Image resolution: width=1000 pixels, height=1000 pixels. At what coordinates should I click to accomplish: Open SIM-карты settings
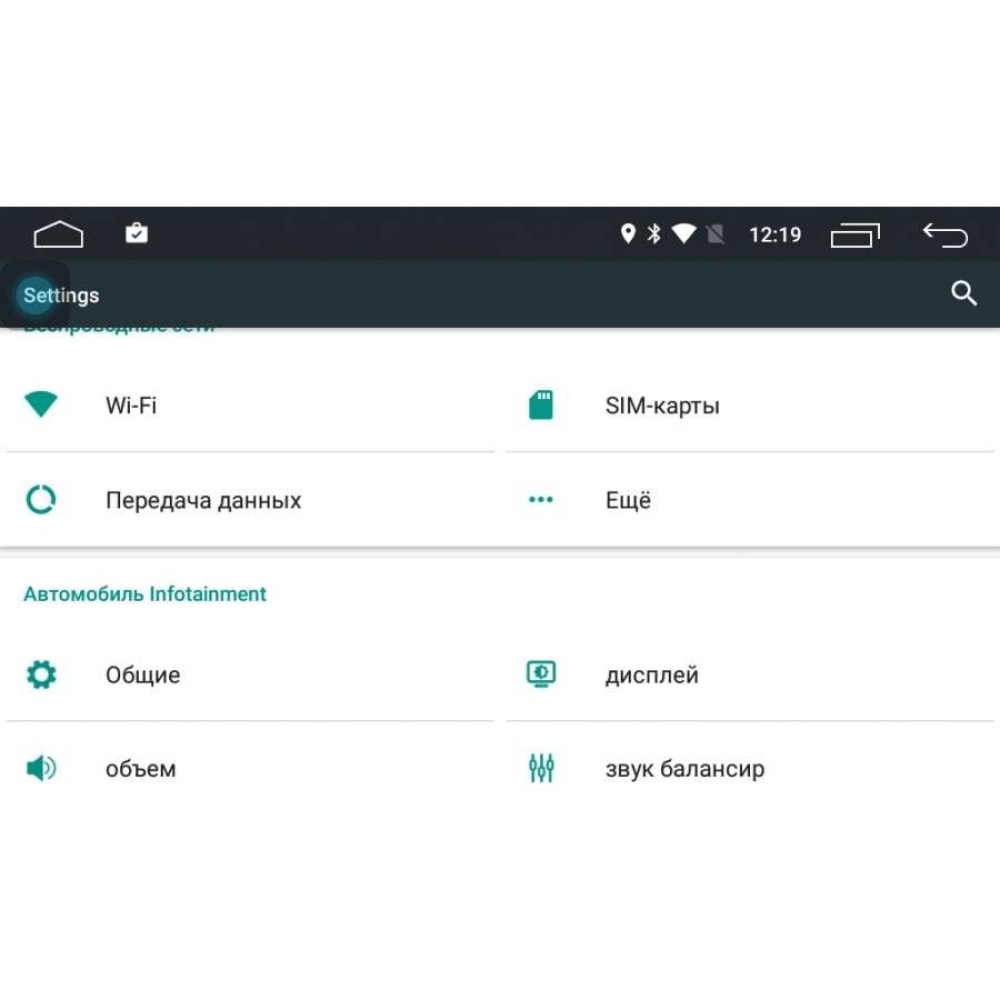[750, 405]
